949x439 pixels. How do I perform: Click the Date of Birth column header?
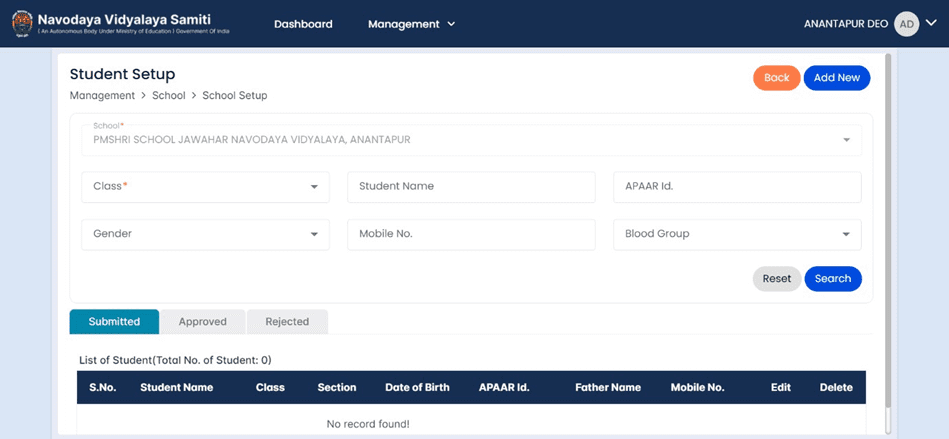coord(418,388)
